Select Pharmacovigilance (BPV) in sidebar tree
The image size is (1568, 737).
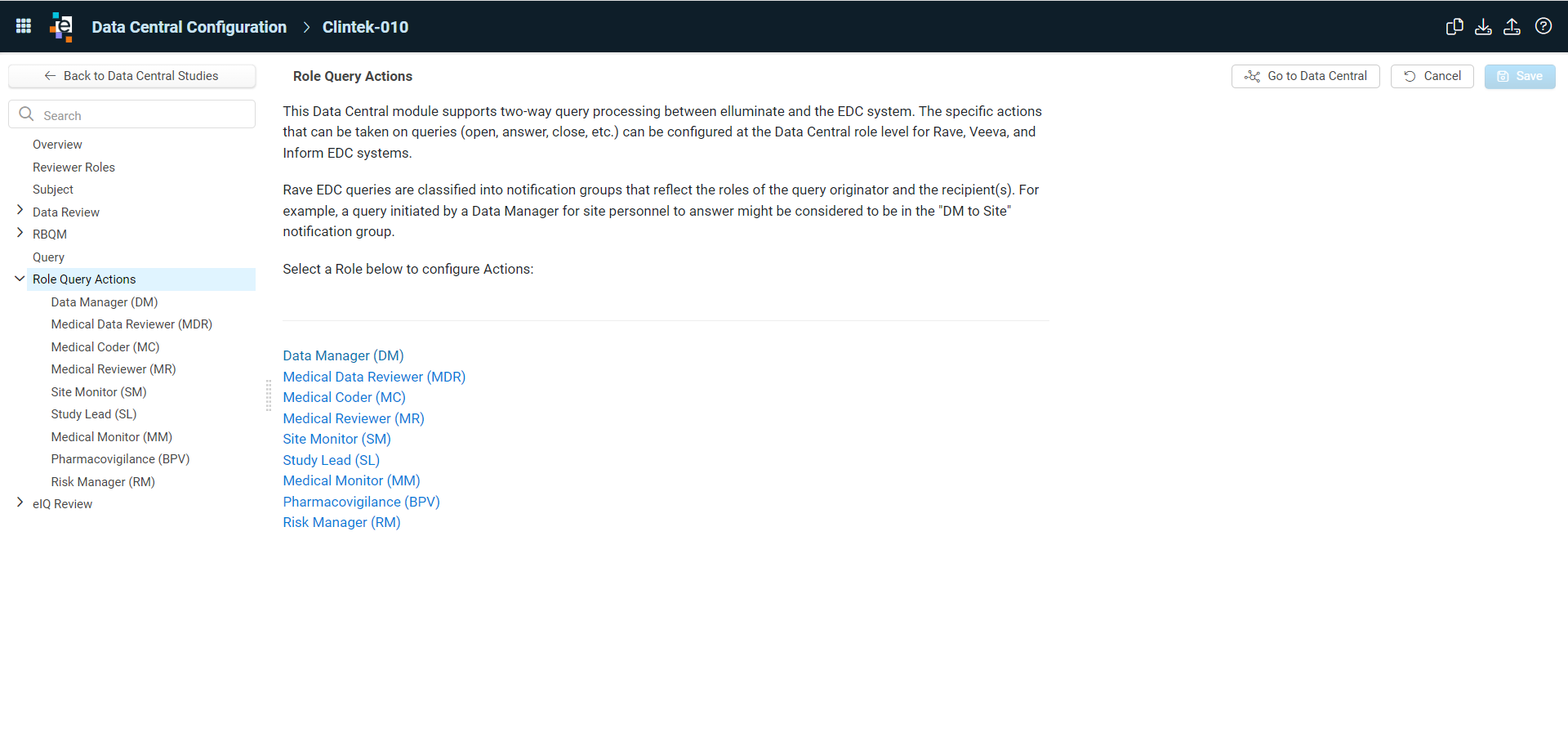coord(120,459)
